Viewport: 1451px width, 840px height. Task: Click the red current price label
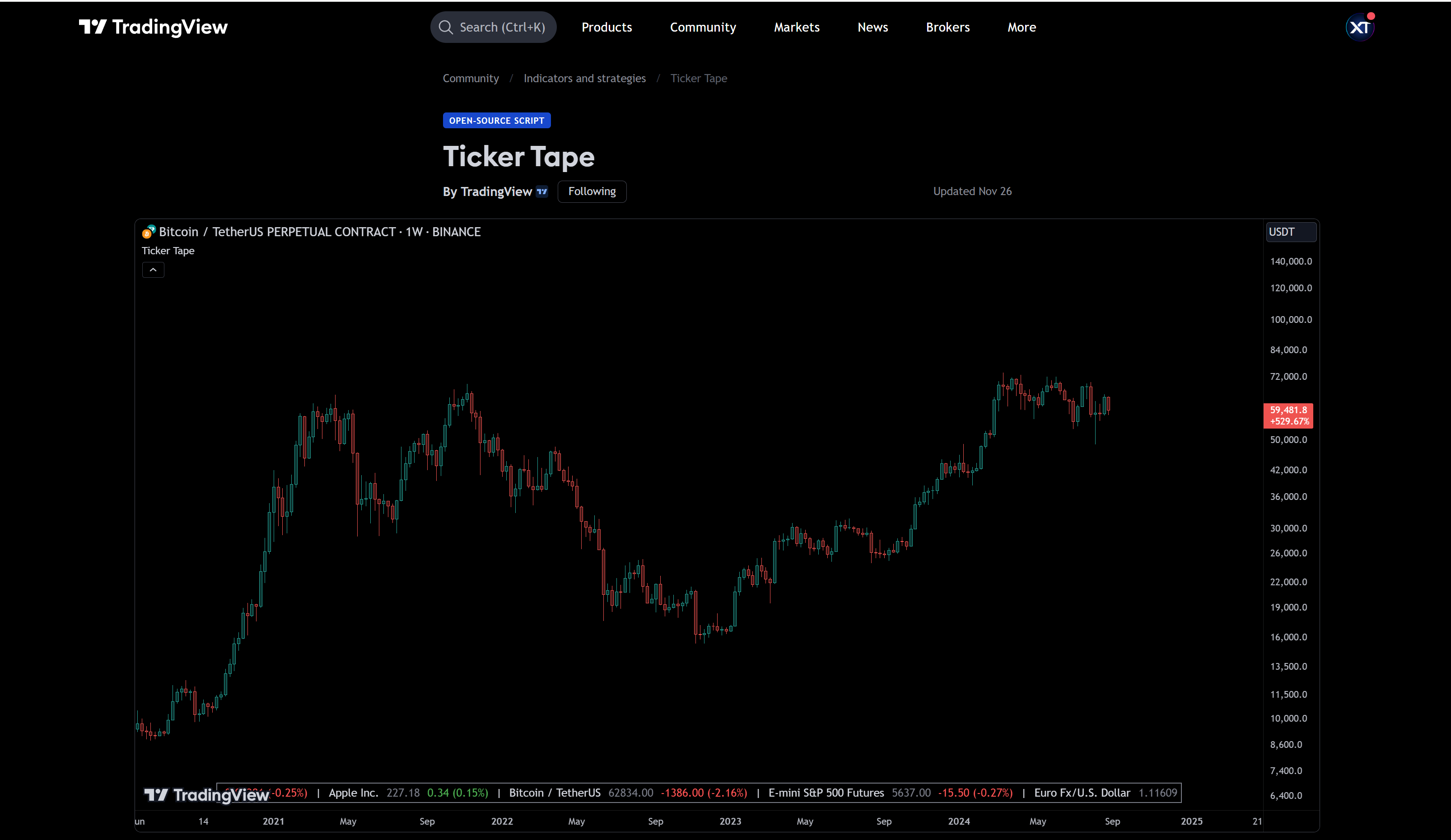(x=1288, y=415)
